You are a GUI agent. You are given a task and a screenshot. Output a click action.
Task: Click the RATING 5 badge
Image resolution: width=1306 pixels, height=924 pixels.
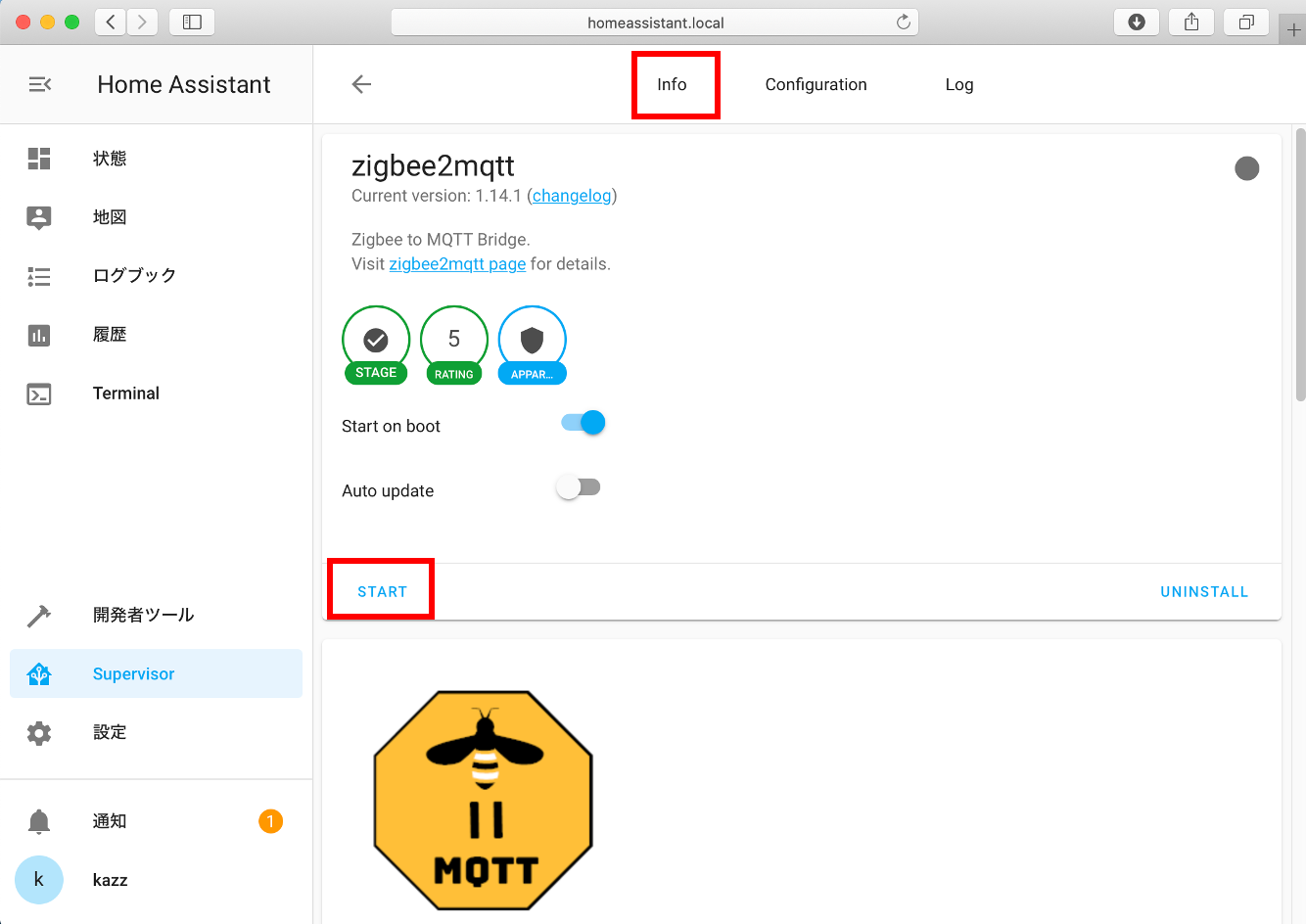point(454,345)
